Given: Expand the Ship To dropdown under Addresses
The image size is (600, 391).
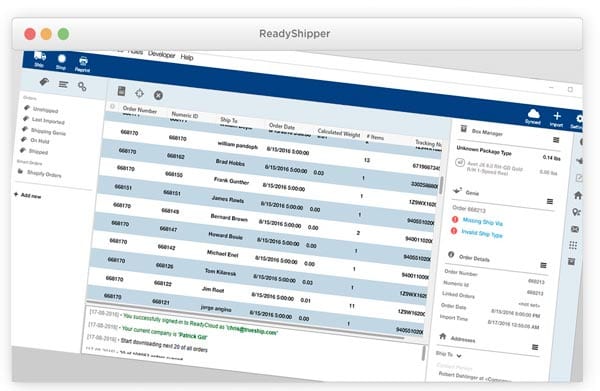Looking at the screenshot, I should pos(459,356).
